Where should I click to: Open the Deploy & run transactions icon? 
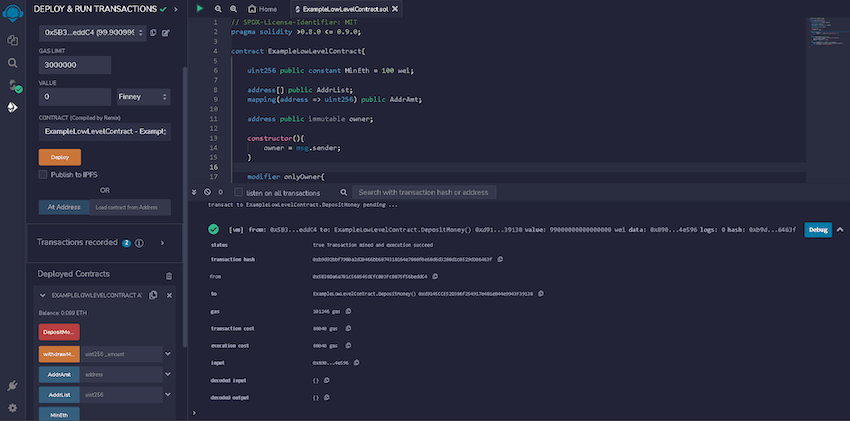(12, 107)
